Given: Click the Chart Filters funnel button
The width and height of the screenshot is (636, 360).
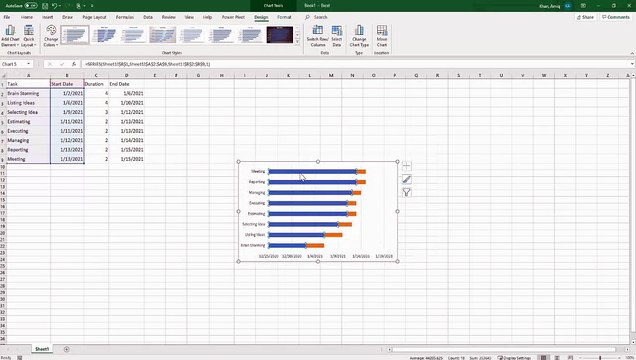Looking at the screenshot, I should (406, 193).
